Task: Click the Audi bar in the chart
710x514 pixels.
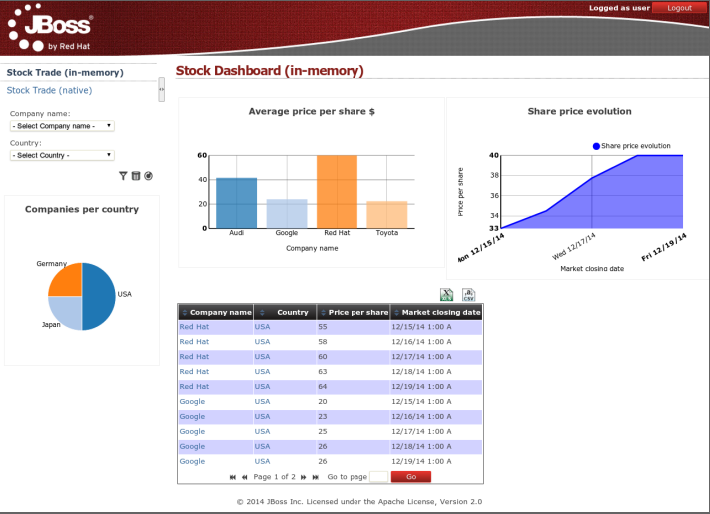Action: [236, 203]
